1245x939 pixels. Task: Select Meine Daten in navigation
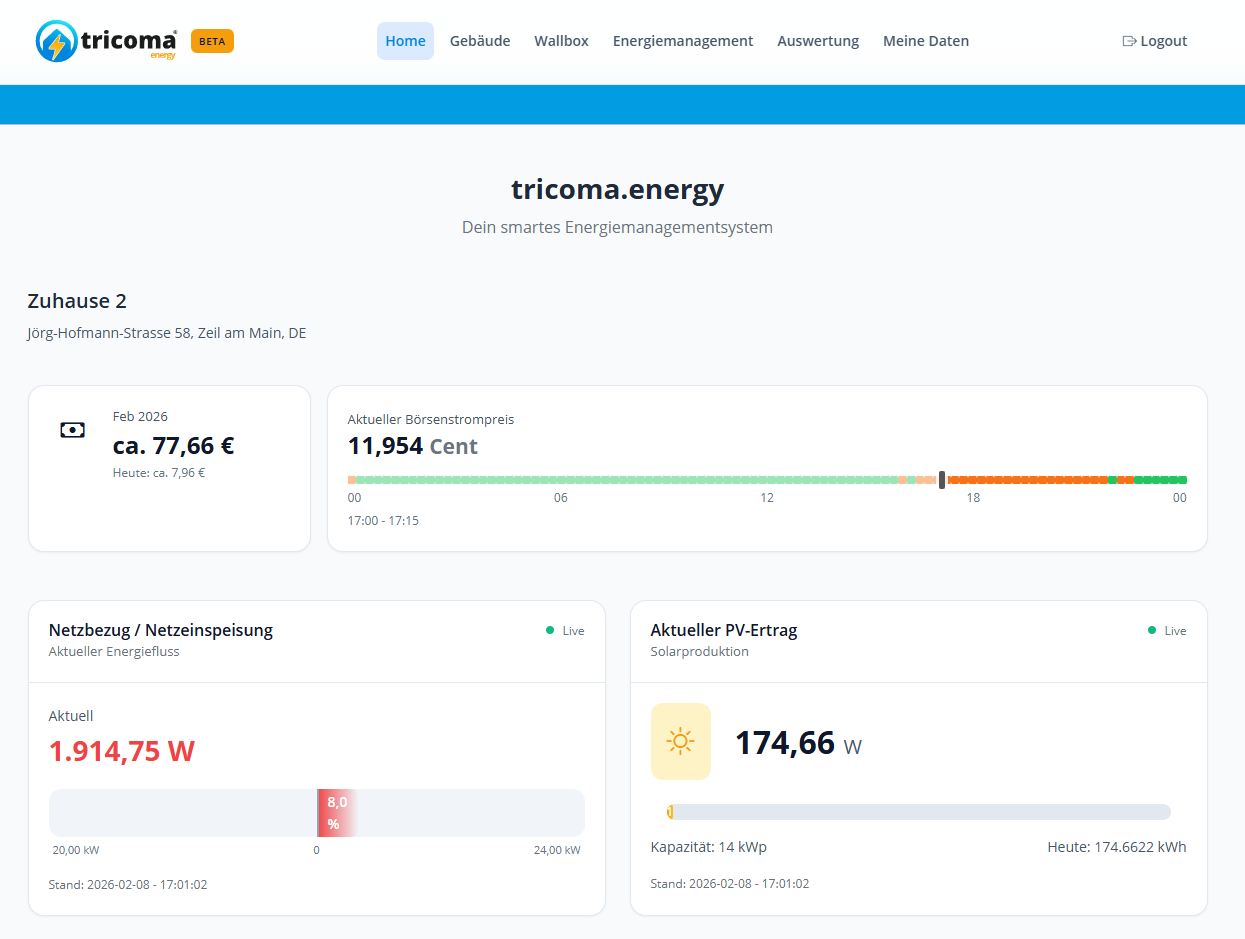(925, 41)
